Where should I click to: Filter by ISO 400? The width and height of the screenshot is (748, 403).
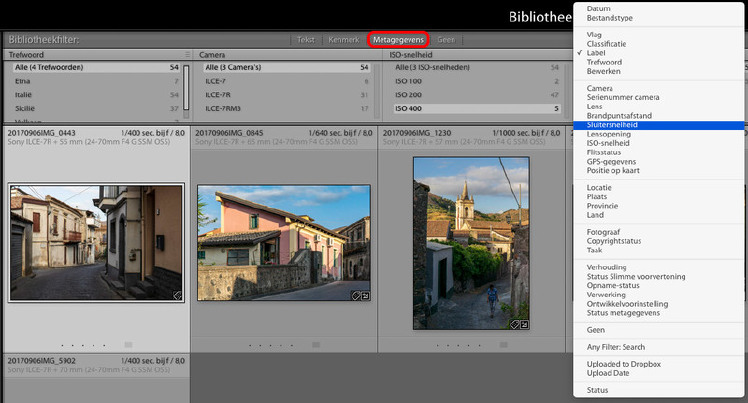coord(477,108)
